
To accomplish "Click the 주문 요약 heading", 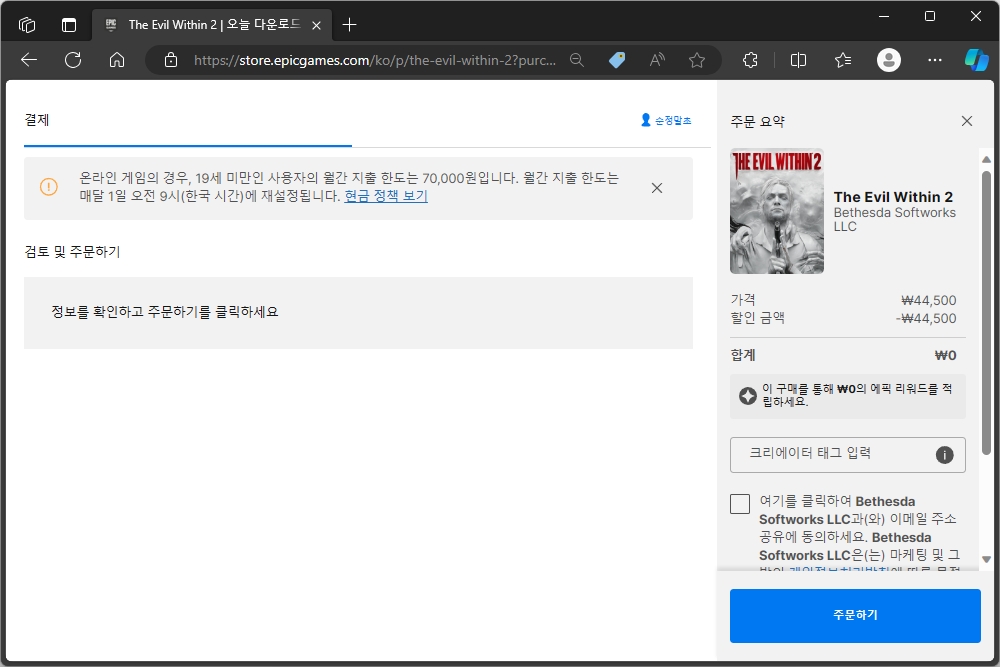I will pyautogui.click(x=758, y=122).
